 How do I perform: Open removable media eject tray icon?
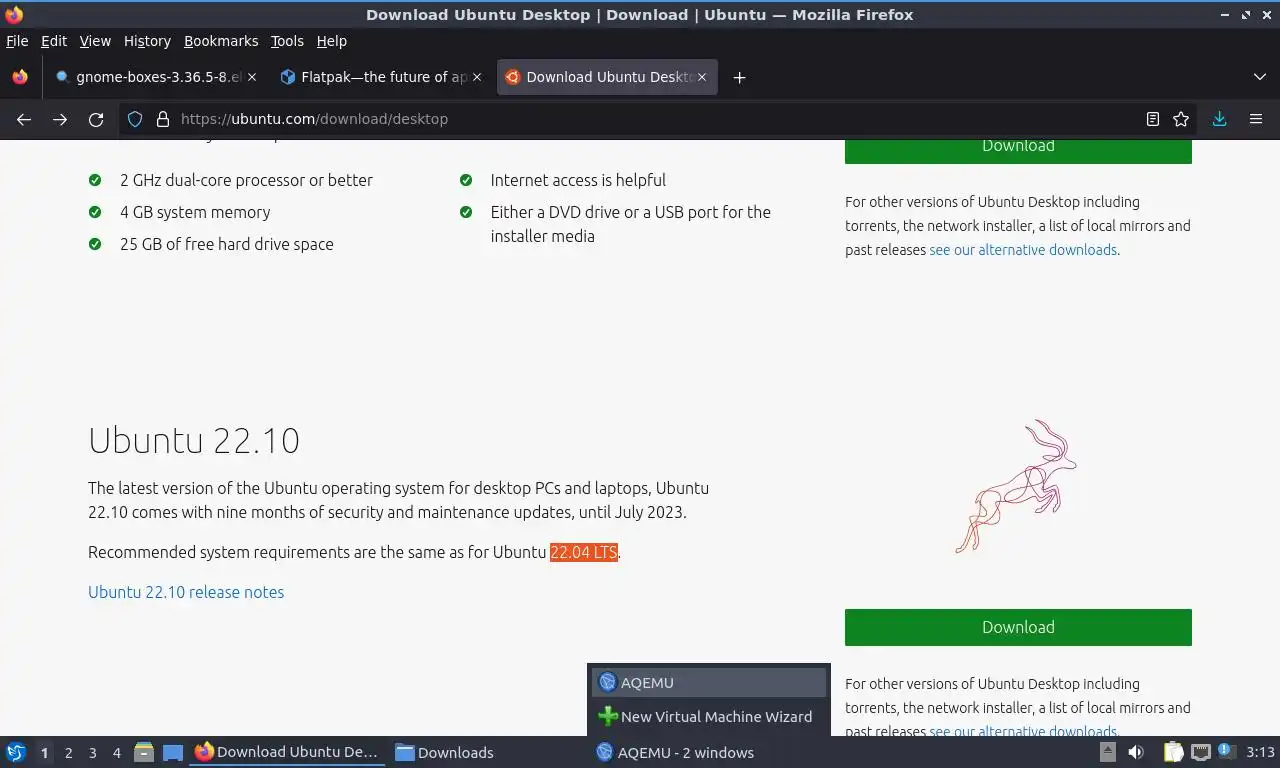[1107, 752]
